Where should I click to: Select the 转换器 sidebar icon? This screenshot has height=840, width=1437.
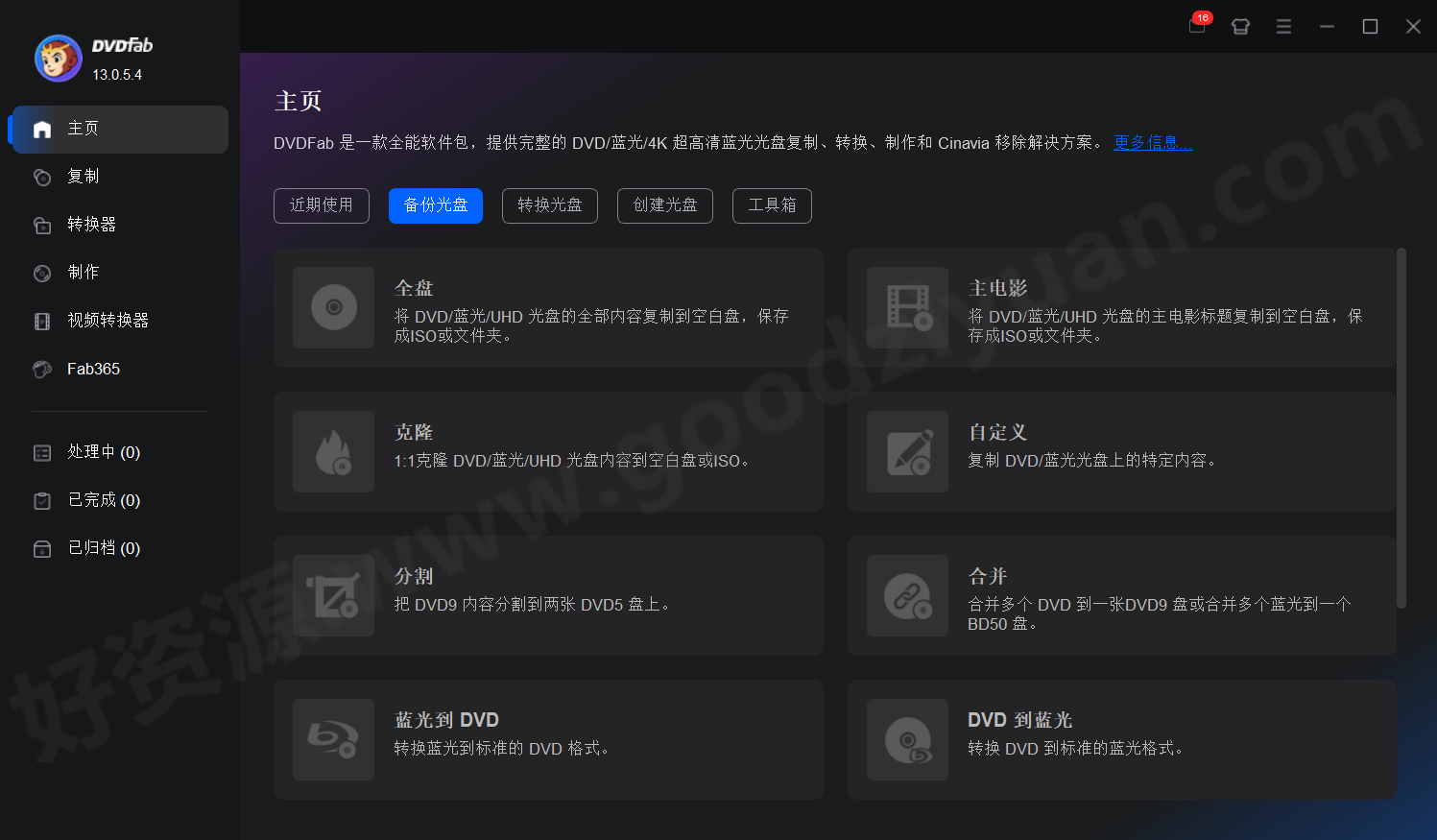42,224
